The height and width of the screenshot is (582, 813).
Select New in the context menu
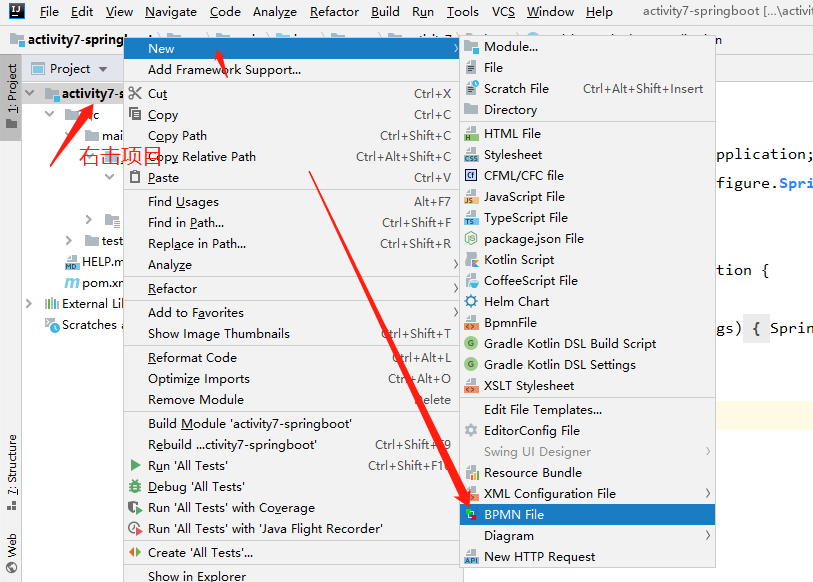tap(291, 49)
